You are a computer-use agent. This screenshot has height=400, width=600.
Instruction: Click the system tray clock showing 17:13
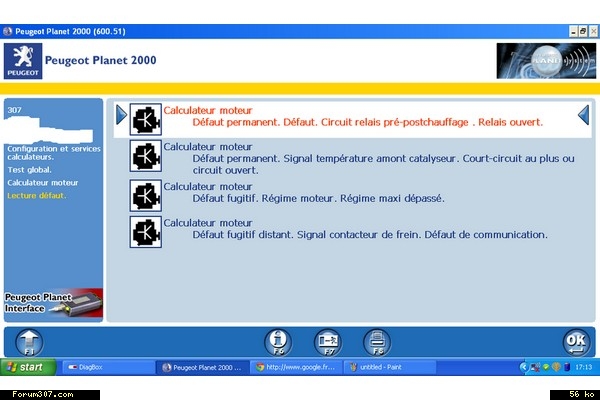(x=584, y=367)
